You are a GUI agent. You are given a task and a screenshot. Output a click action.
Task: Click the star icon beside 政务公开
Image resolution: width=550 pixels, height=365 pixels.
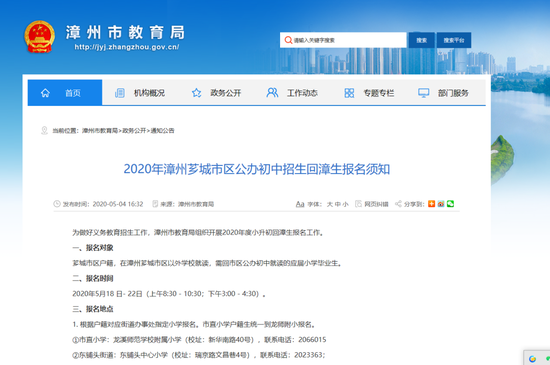click(x=196, y=93)
